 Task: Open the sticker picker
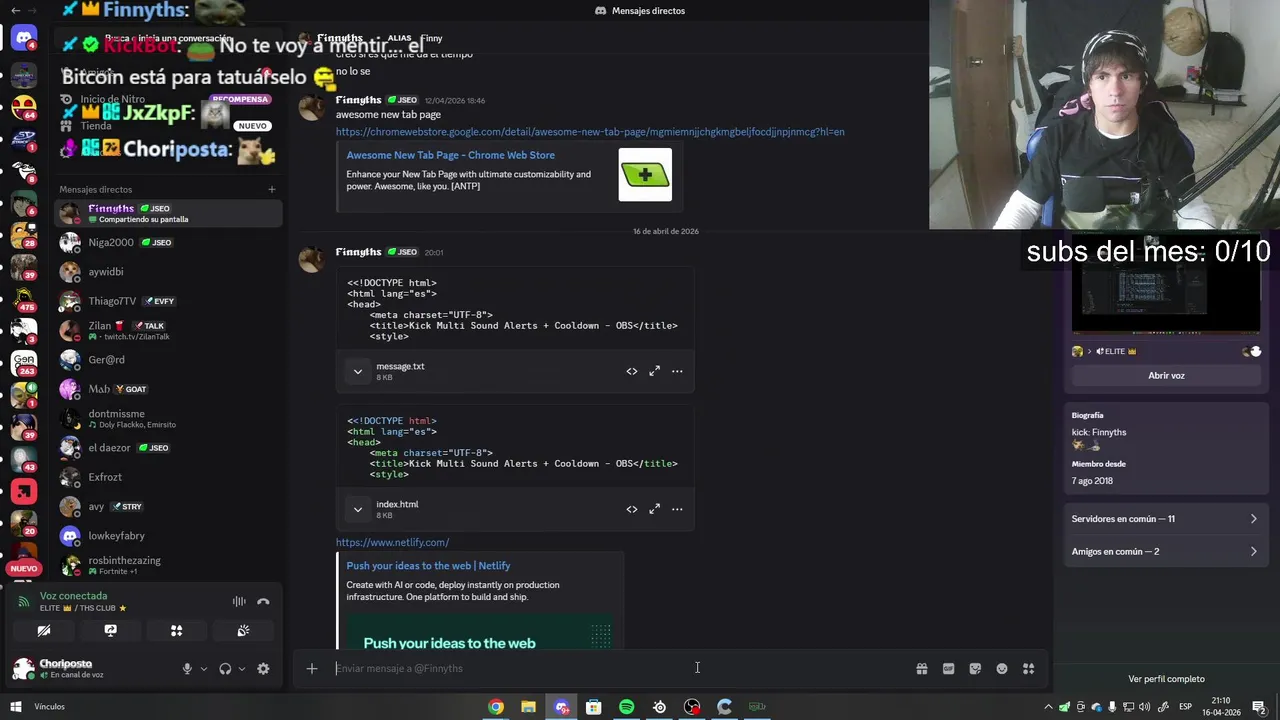[975, 669]
